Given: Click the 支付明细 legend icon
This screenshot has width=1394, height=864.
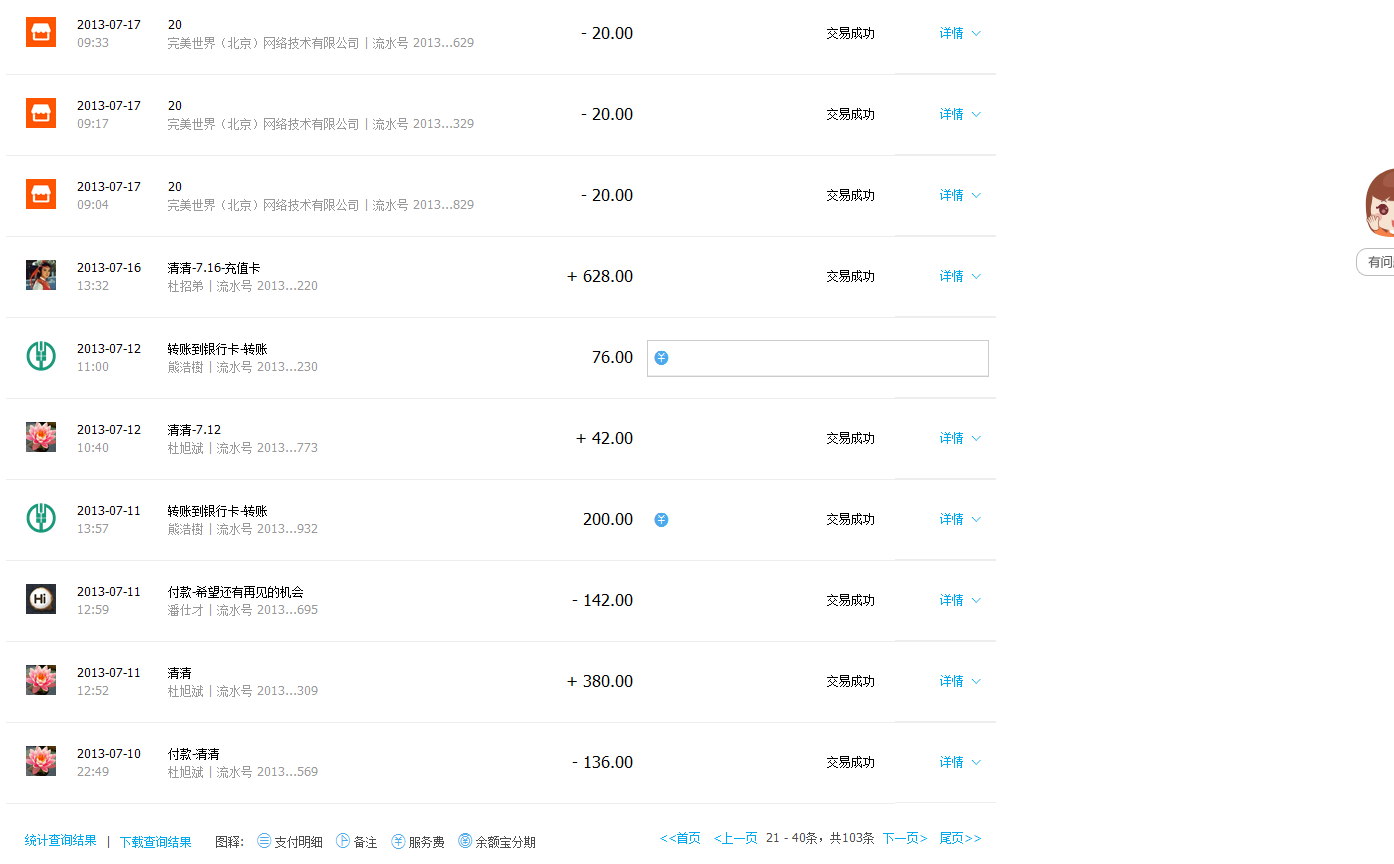Looking at the screenshot, I should [264, 841].
